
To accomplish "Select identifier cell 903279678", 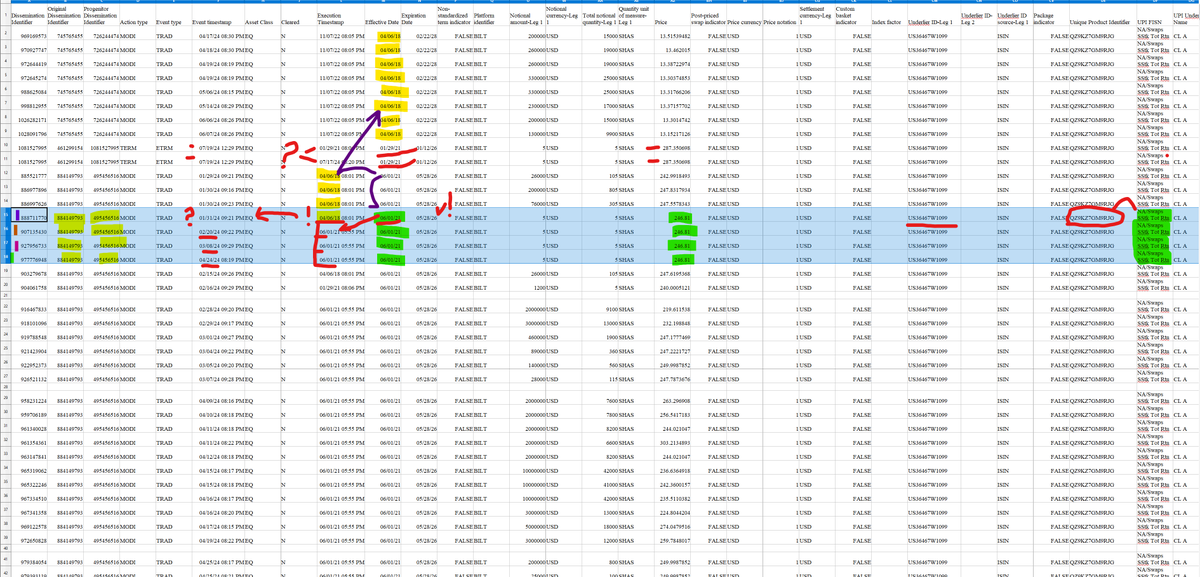I will [27, 272].
